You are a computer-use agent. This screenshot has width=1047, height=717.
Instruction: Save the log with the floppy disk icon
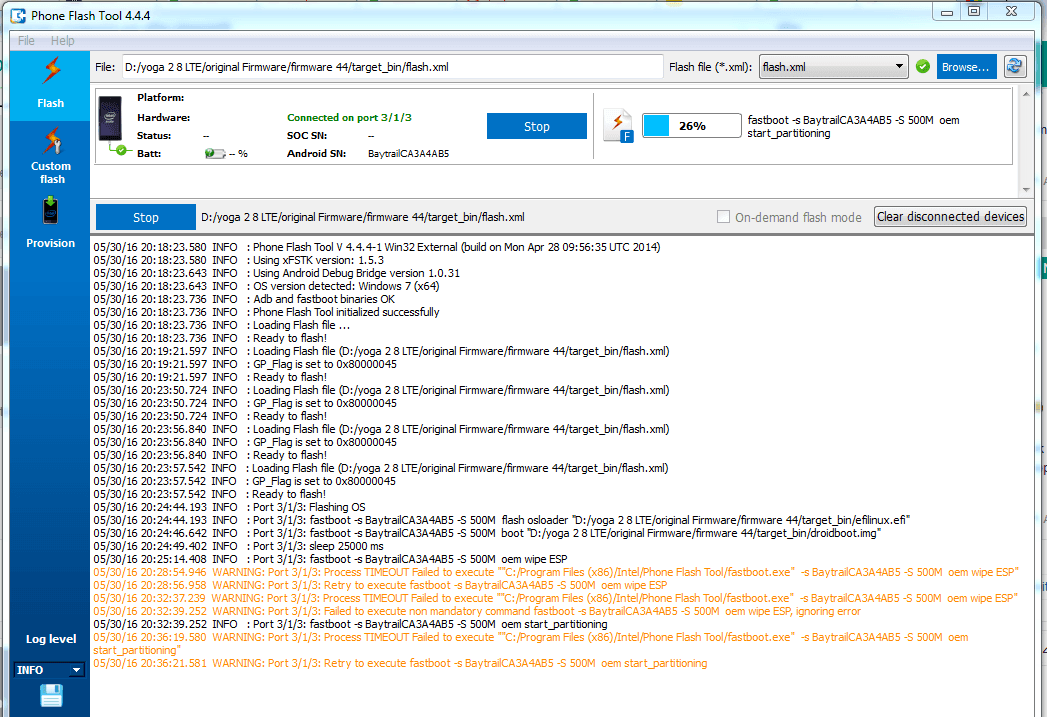click(x=51, y=695)
